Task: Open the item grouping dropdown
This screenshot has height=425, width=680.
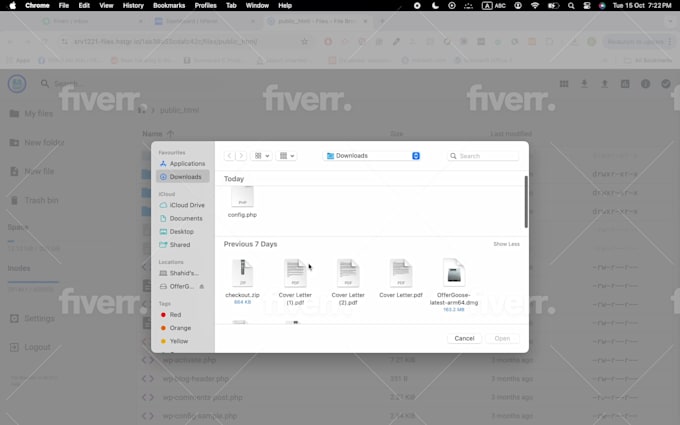Action: click(x=287, y=156)
